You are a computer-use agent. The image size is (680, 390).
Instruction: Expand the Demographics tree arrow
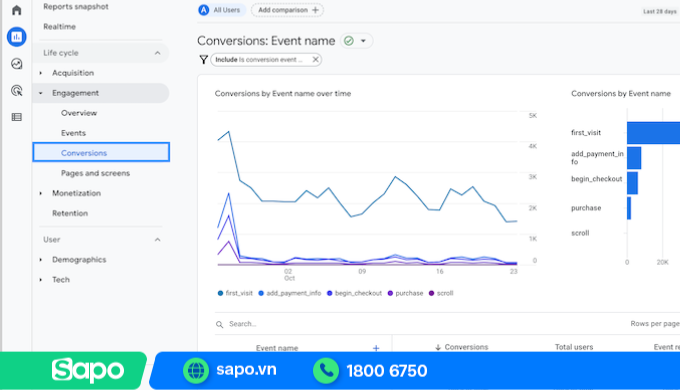pos(41,259)
